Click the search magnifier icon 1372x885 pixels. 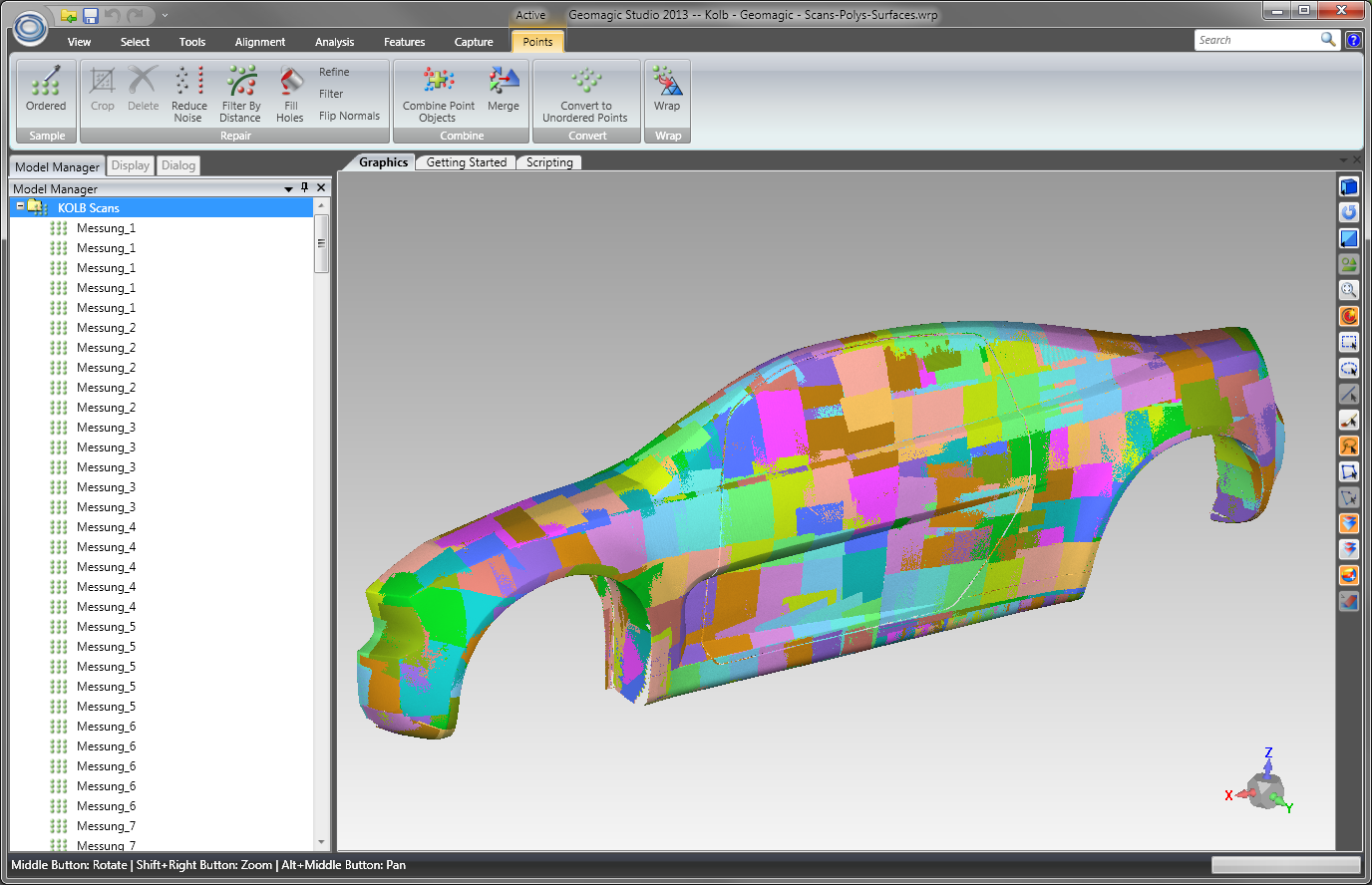point(1328,40)
